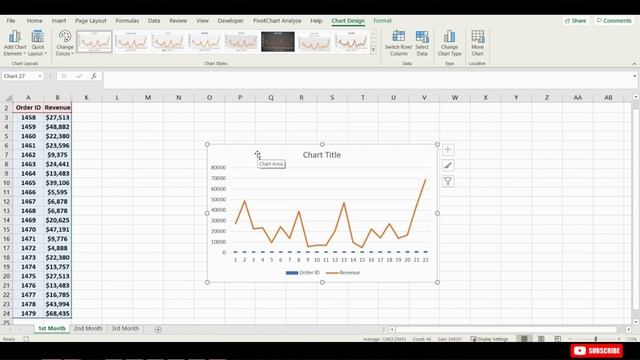The height and width of the screenshot is (360, 640).
Task: Open the Help tab
Action: pyautogui.click(x=316, y=20)
